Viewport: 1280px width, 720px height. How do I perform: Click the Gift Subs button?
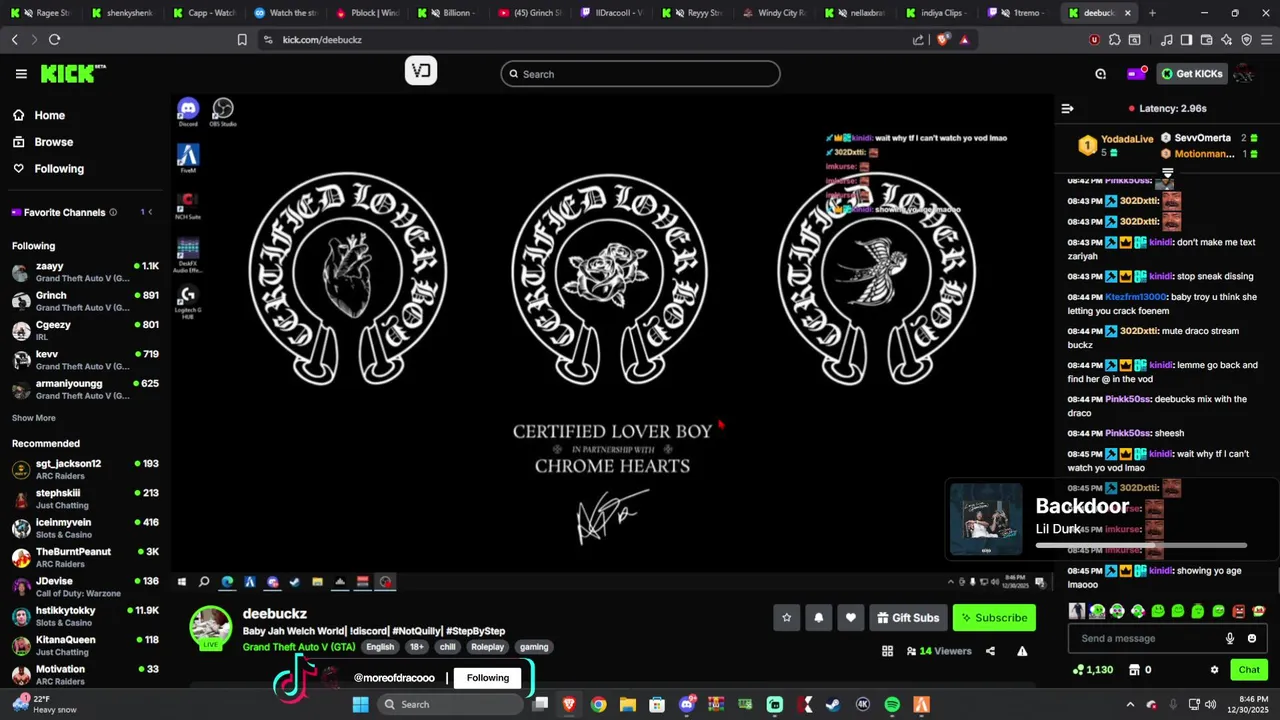pos(908,618)
